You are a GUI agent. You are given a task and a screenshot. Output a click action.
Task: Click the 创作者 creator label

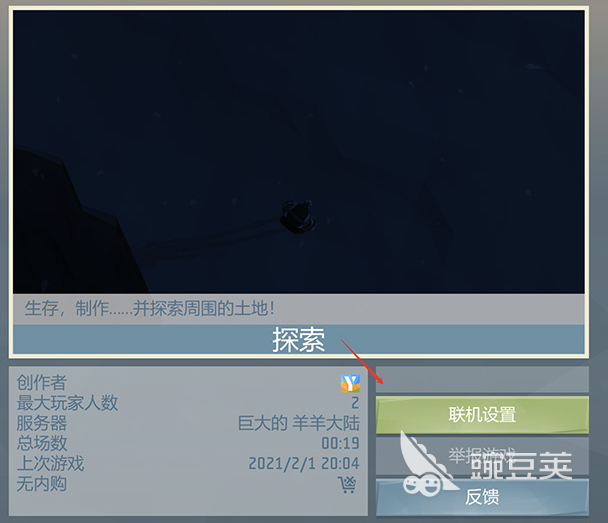click(41, 383)
